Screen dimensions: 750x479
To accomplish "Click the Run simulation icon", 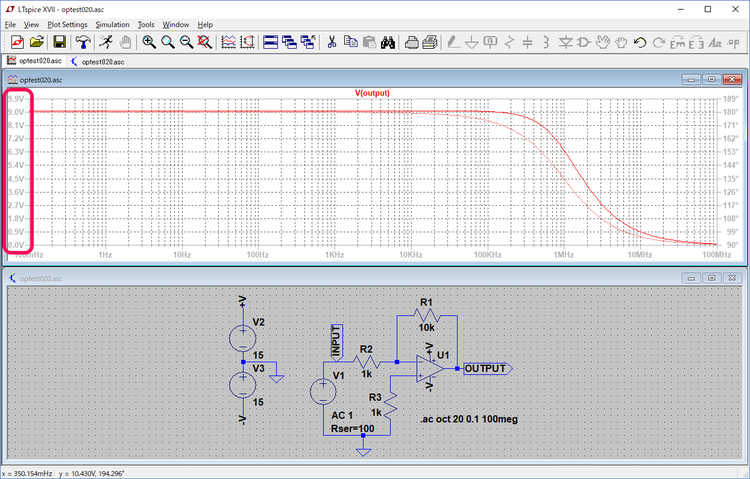I will click(104, 42).
